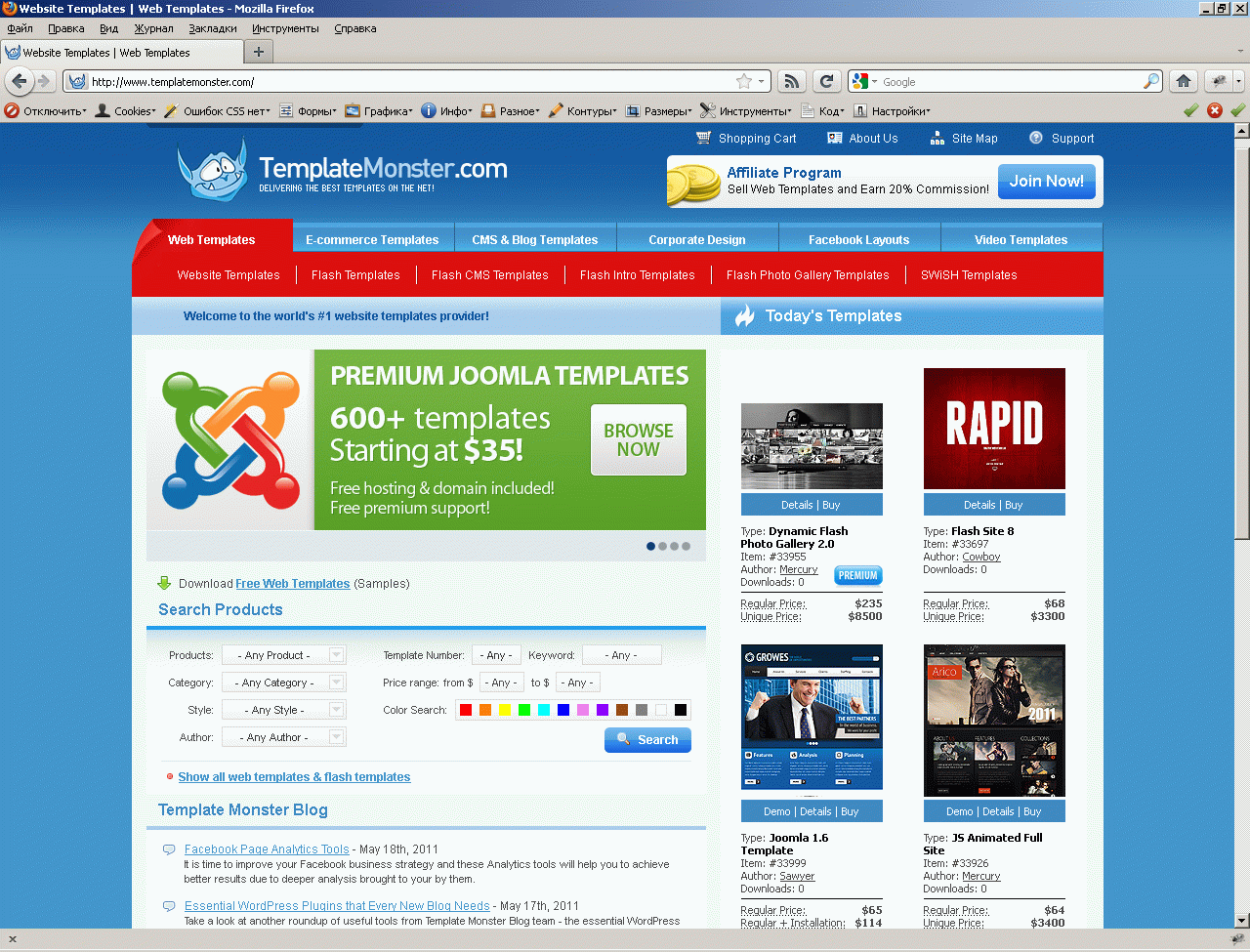
Task: Open the Инструменты item on the developer toolbar
Action: click(x=746, y=111)
